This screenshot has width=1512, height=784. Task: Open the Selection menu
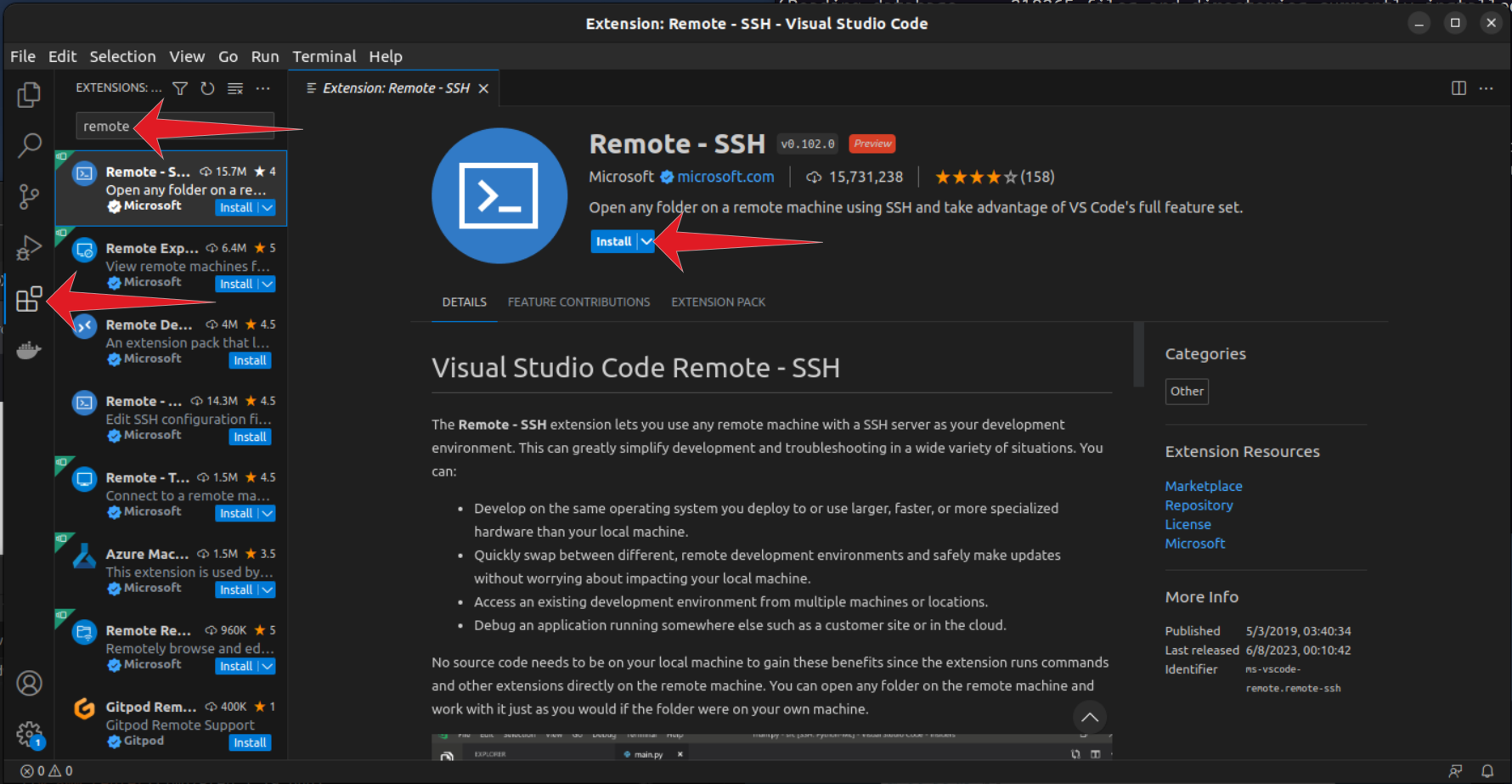122,56
